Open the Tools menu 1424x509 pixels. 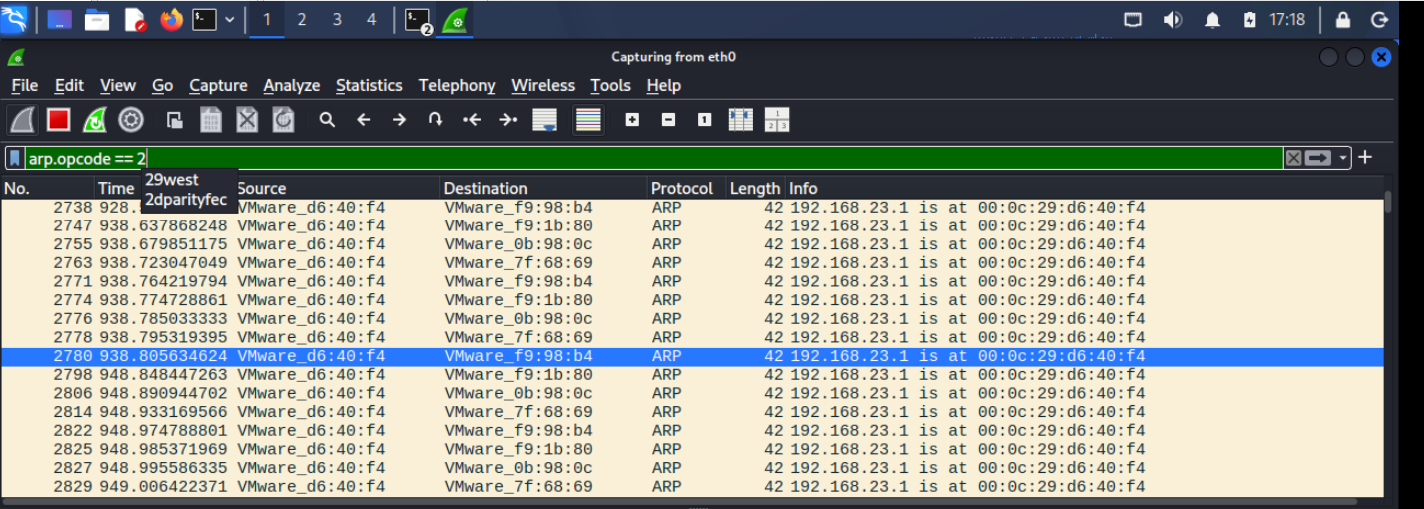(x=610, y=85)
